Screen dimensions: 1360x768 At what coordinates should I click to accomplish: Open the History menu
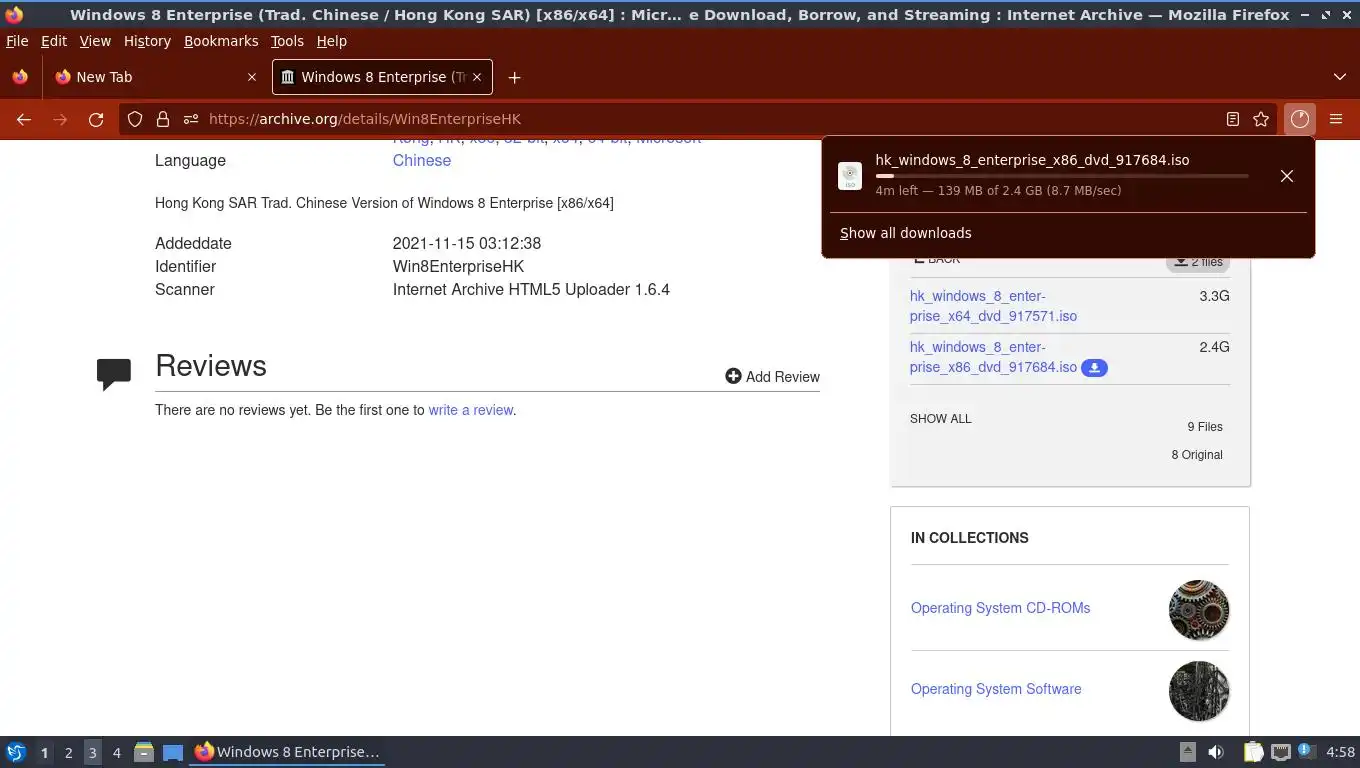[147, 41]
